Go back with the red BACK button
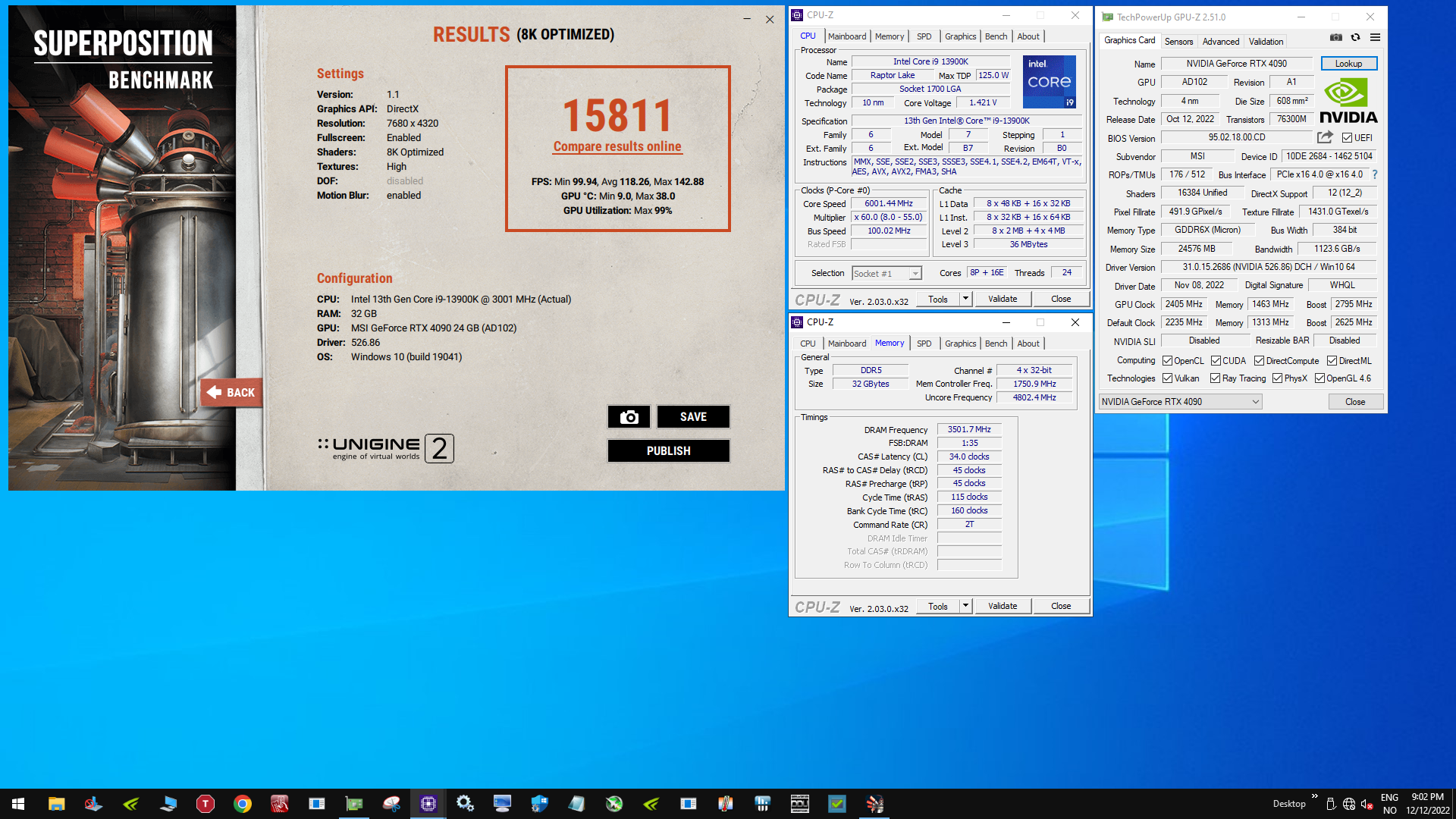This screenshot has height=819, width=1456. coord(231,393)
